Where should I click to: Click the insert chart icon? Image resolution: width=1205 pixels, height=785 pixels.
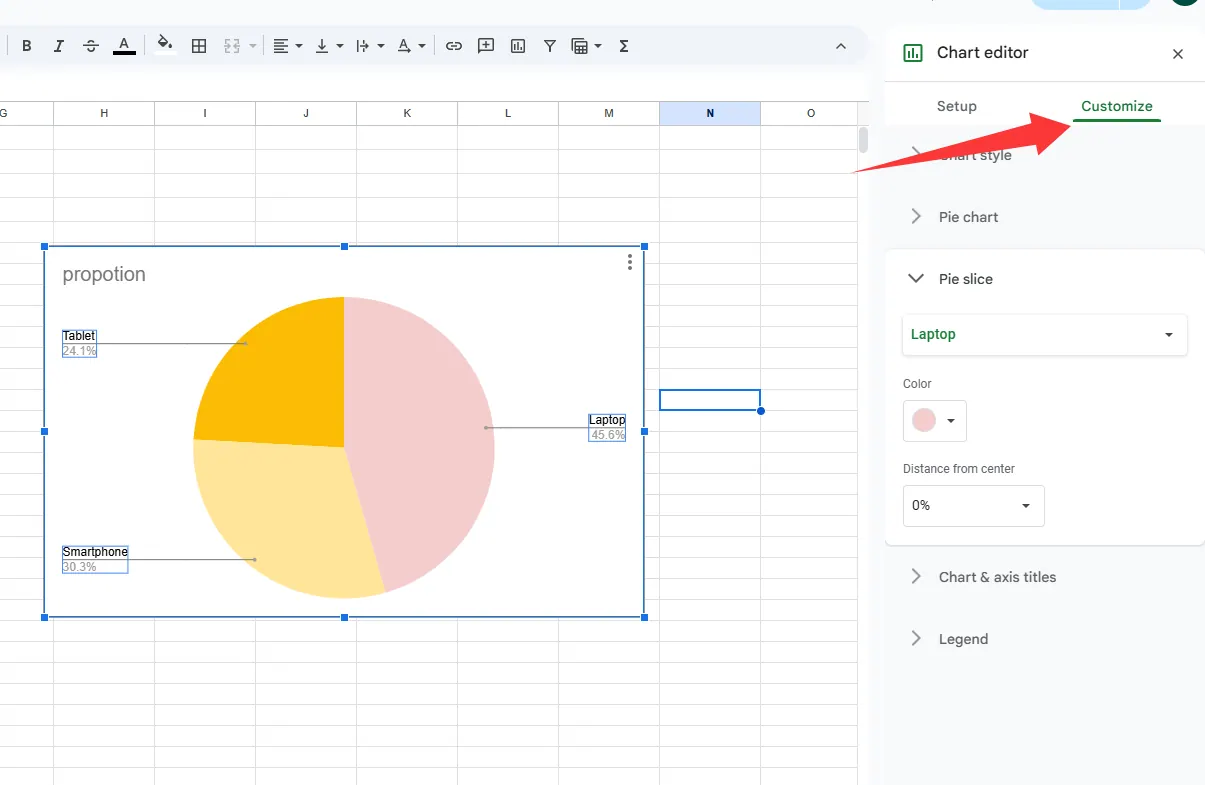(x=518, y=46)
